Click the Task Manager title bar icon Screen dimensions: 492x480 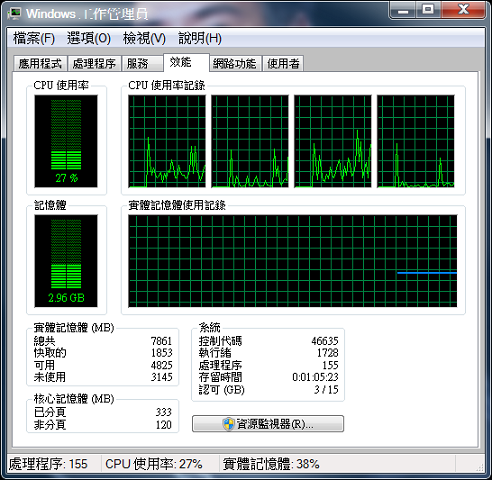tap(15, 13)
